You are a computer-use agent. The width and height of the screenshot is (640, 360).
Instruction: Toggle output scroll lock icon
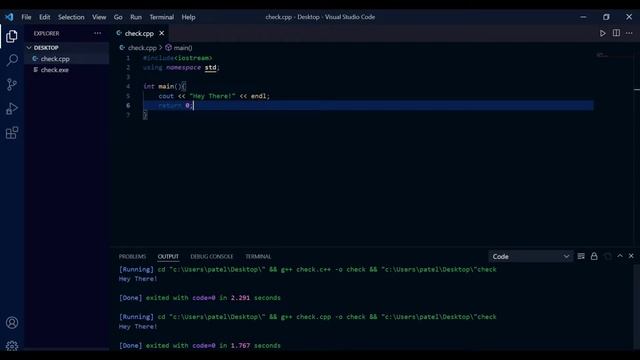pyautogui.click(x=594, y=256)
